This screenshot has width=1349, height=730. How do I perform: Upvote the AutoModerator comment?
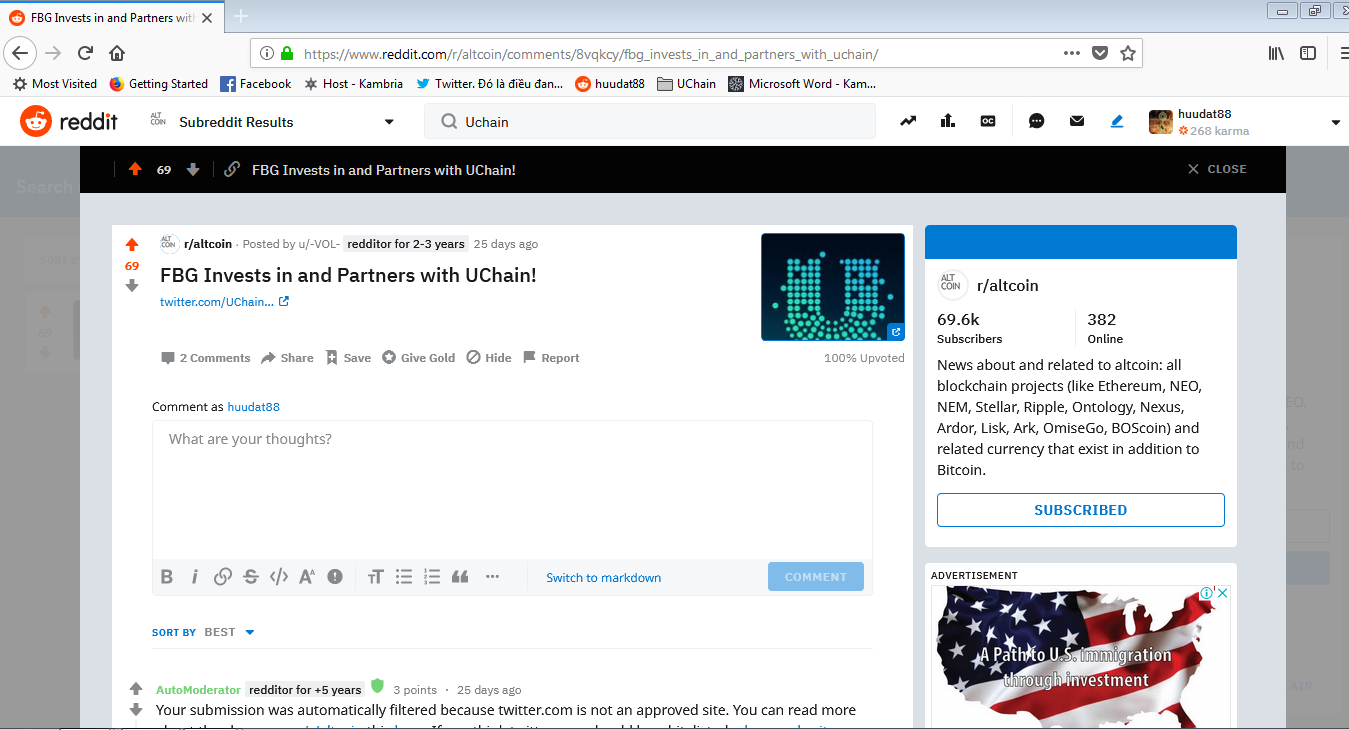point(136,689)
